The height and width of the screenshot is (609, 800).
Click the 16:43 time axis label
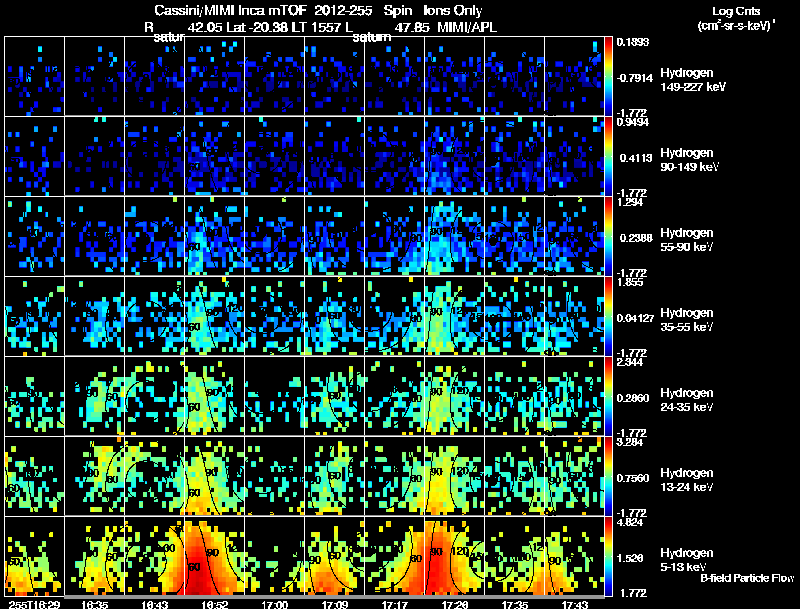155,604
